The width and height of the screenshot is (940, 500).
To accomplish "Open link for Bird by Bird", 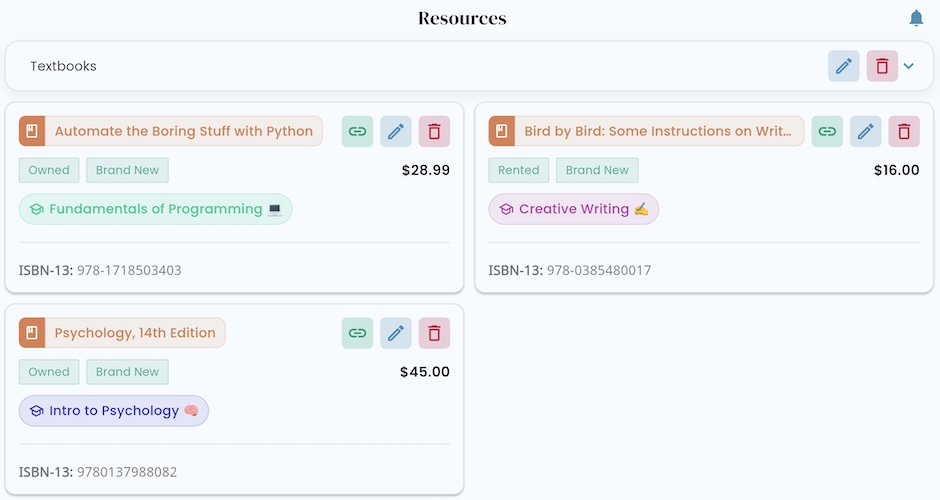I will (827, 131).
